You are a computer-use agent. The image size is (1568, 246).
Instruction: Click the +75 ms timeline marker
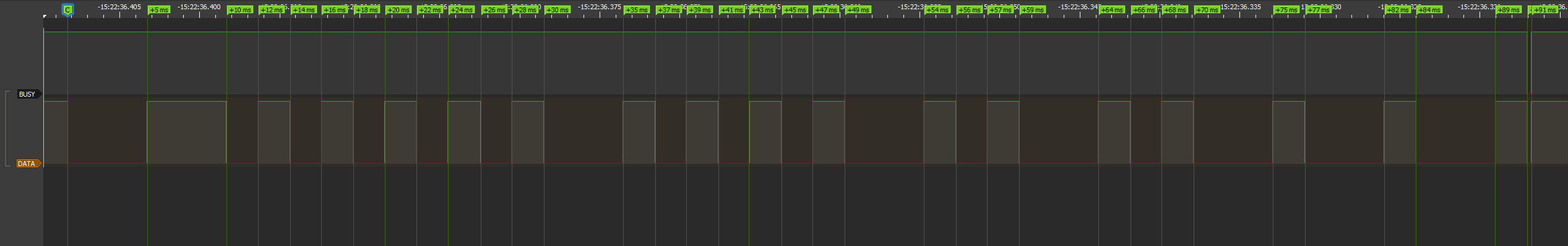(x=1286, y=10)
